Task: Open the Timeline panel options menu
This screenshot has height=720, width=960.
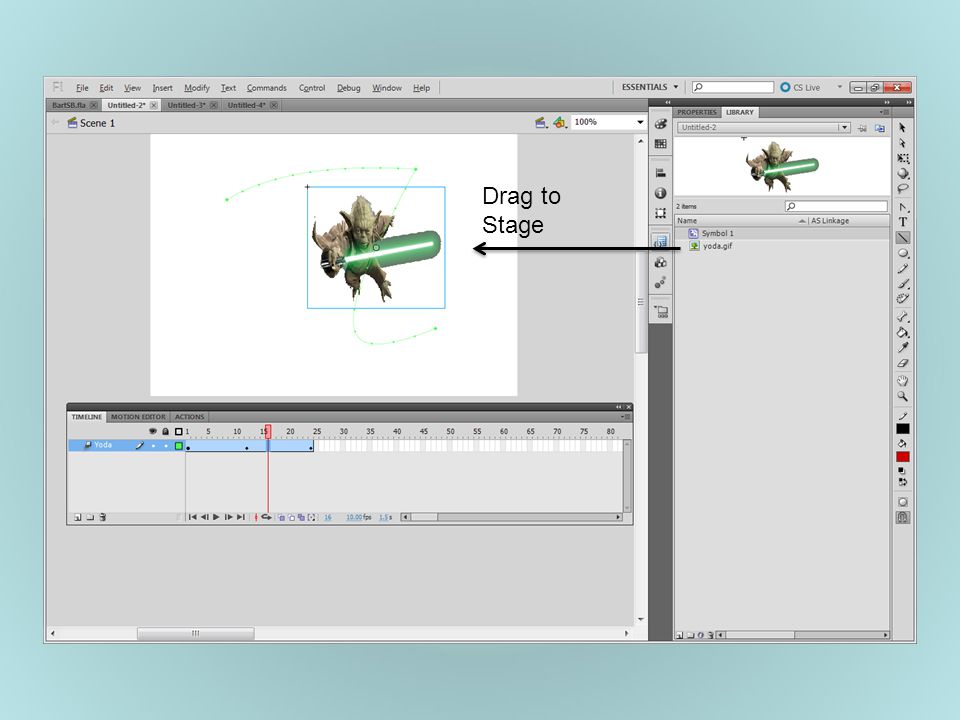Action: point(624,416)
